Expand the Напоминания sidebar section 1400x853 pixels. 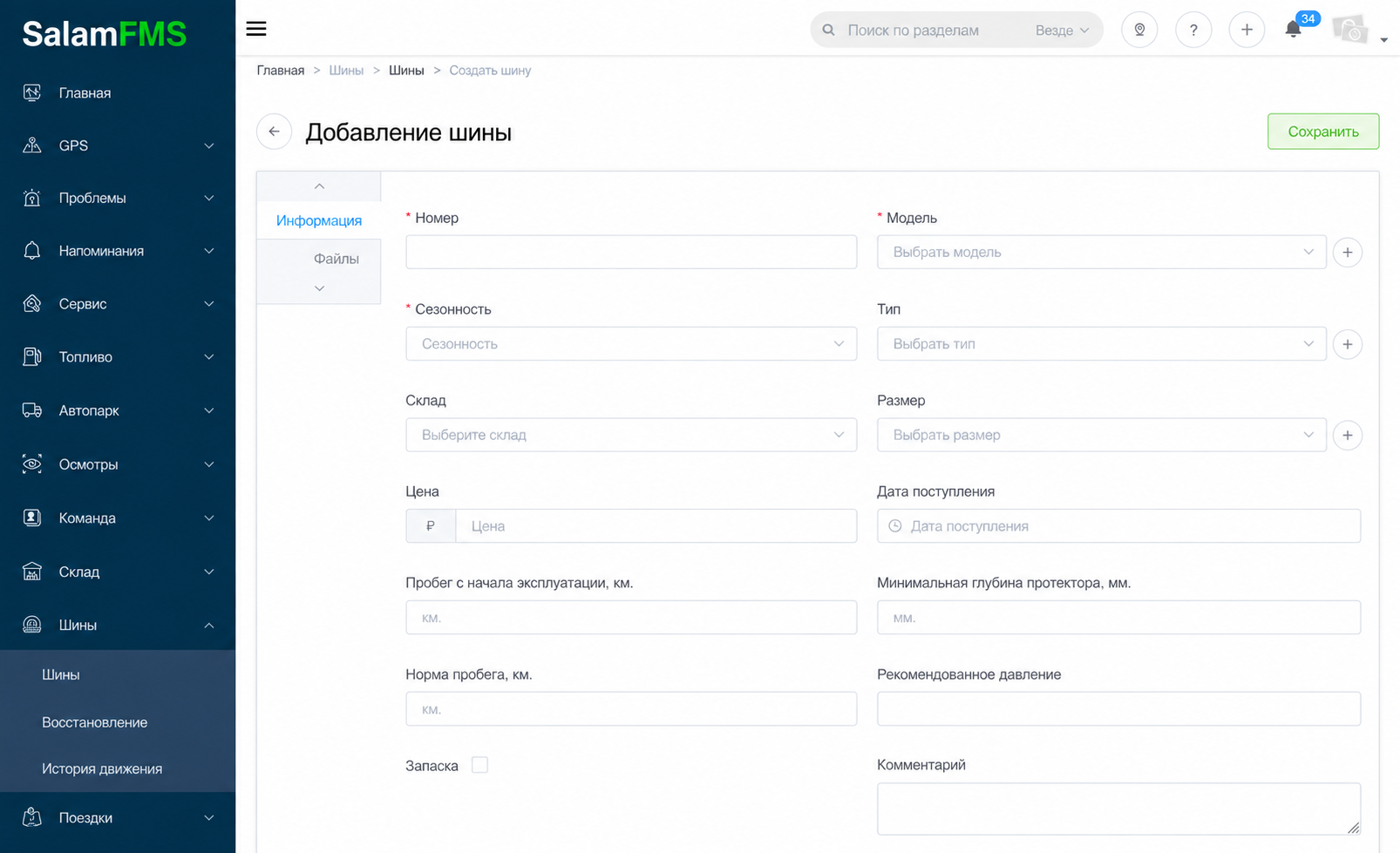(118, 251)
